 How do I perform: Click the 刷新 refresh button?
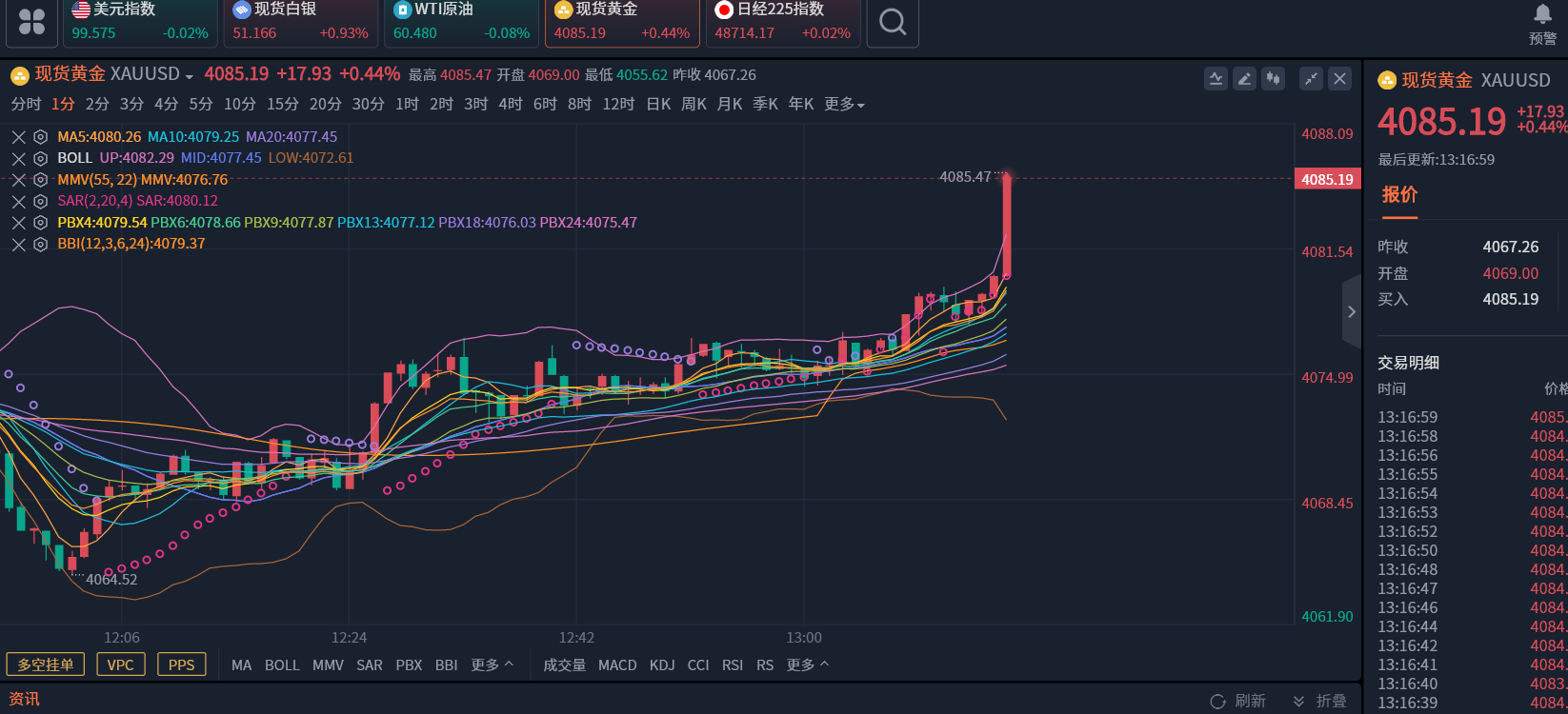point(1238,701)
